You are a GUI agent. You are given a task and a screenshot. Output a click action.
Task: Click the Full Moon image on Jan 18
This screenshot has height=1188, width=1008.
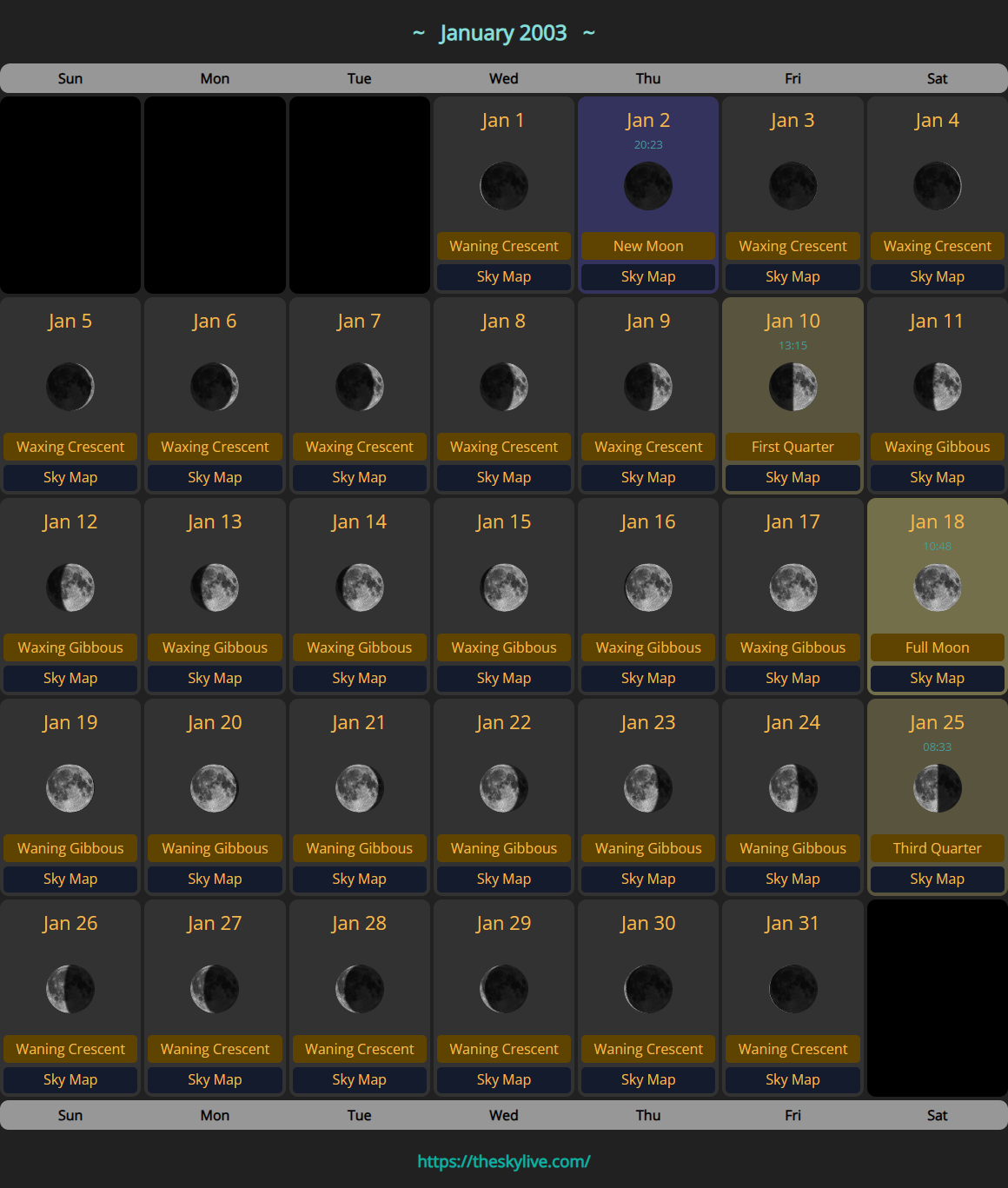(937, 587)
